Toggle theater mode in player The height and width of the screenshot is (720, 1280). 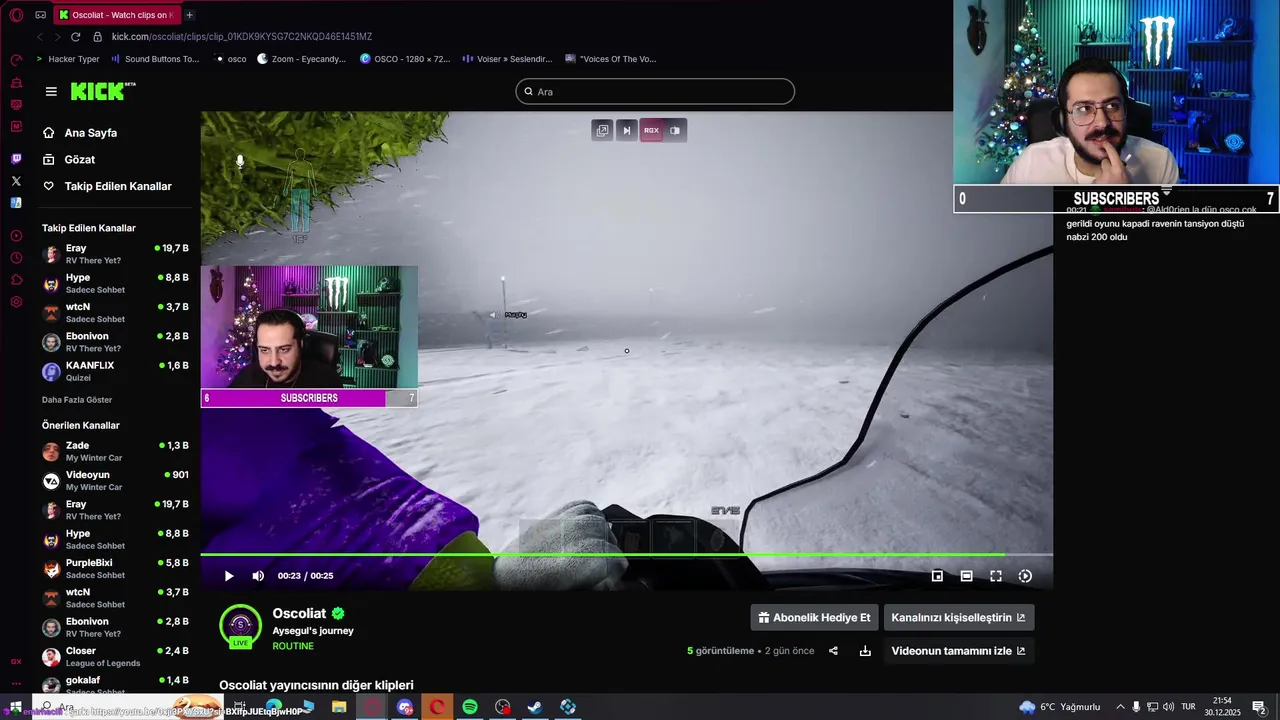[x=966, y=576]
